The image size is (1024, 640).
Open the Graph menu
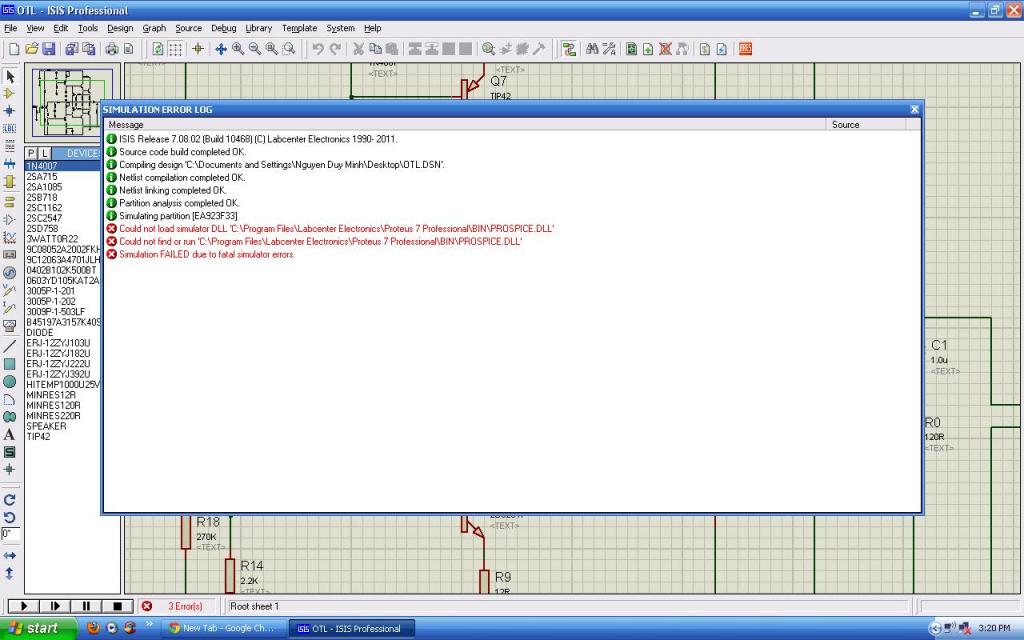click(154, 28)
